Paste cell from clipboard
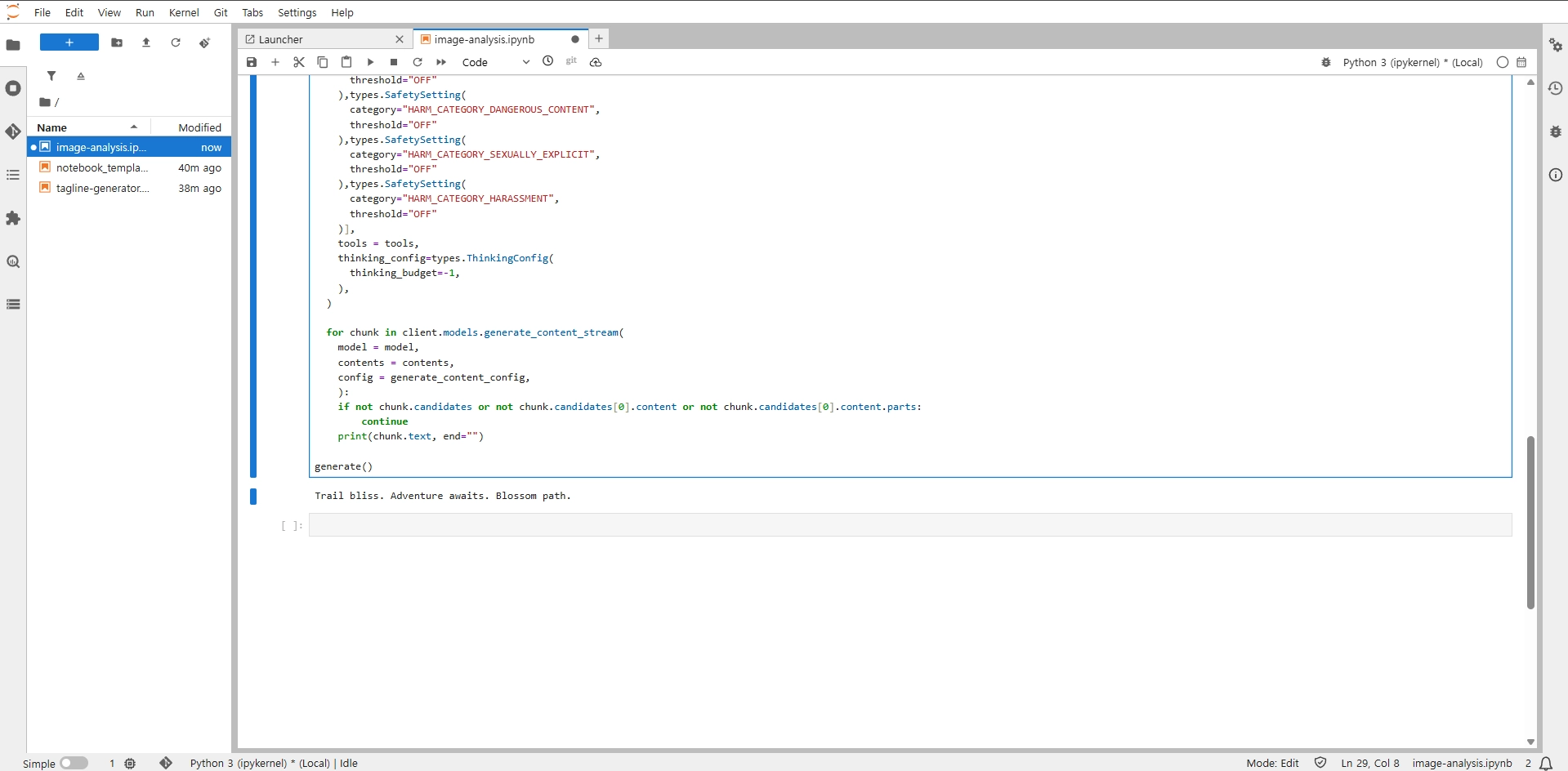Viewport: 1568px width, 771px height. click(x=346, y=62)
